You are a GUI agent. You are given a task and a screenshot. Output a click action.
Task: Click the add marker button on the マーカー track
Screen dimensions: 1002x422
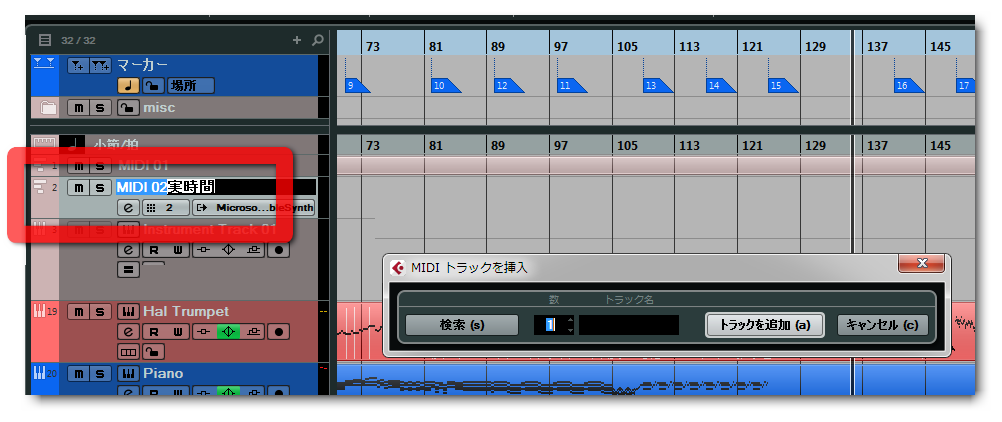point(78,65)
